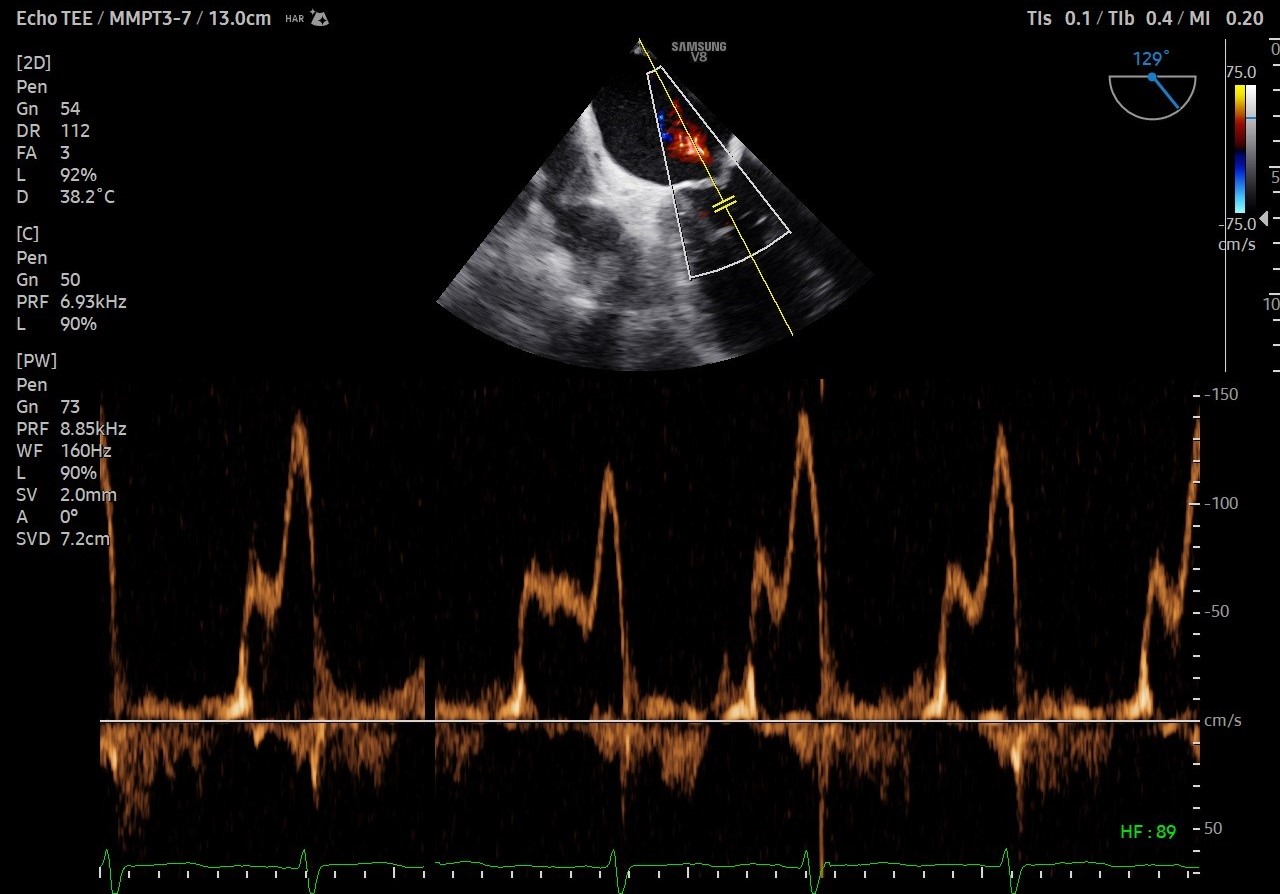Select the [PW] mode parameter header
Screen dimensions: 1280x894
point(37,360)
